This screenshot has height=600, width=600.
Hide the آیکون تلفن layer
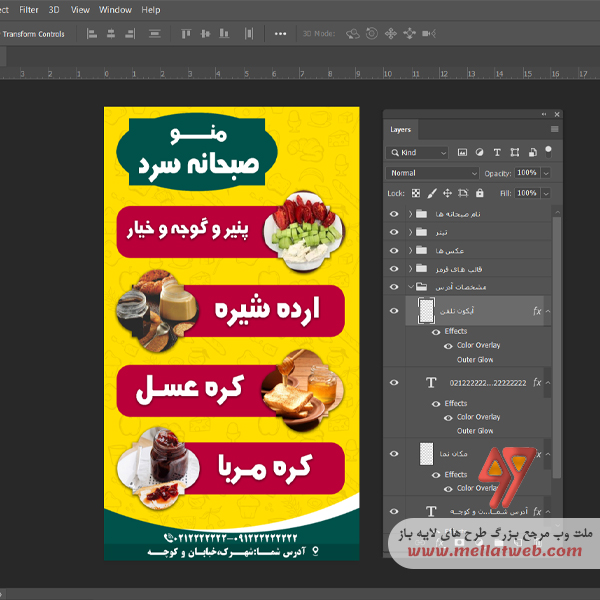[x=394, y=311]
